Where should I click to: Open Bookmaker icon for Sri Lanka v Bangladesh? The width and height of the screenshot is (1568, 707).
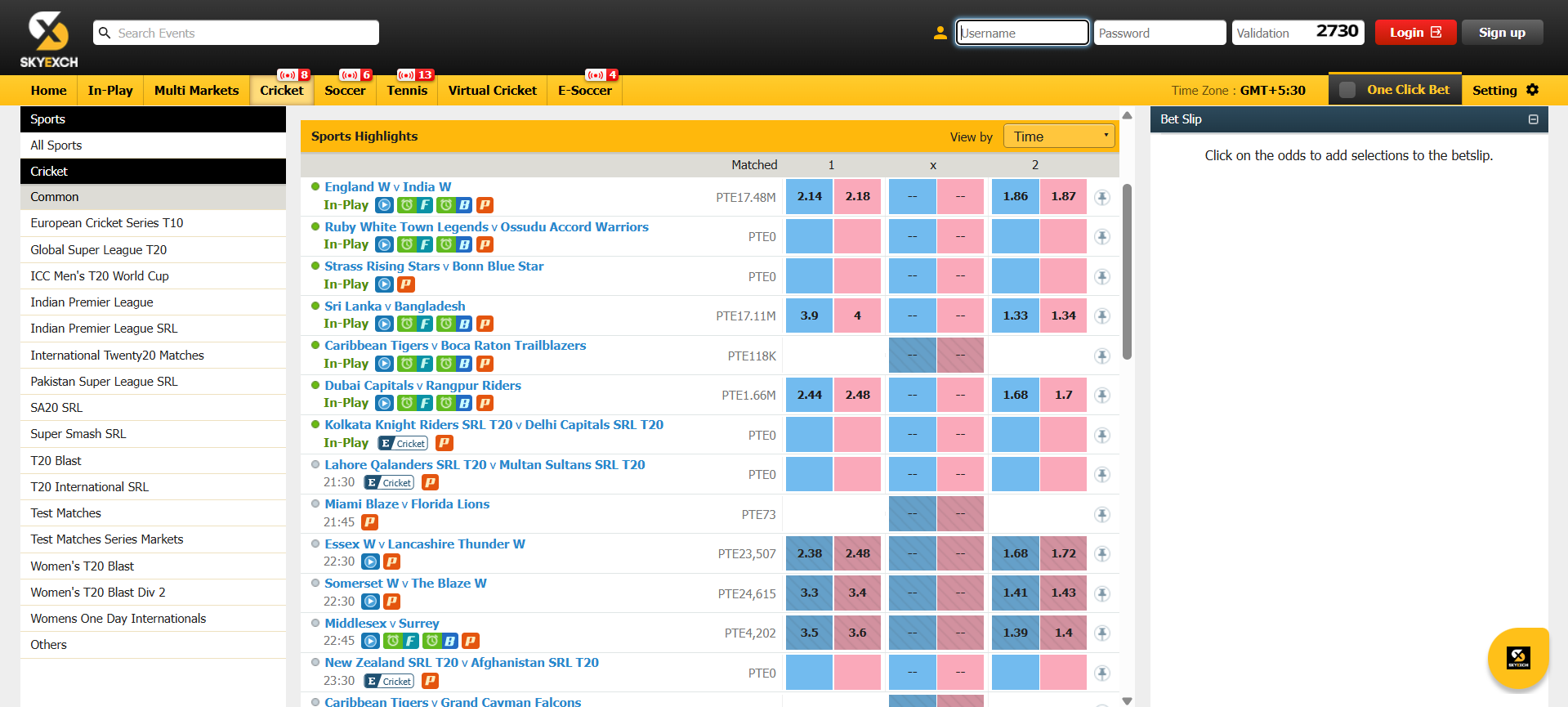[454, 324]
